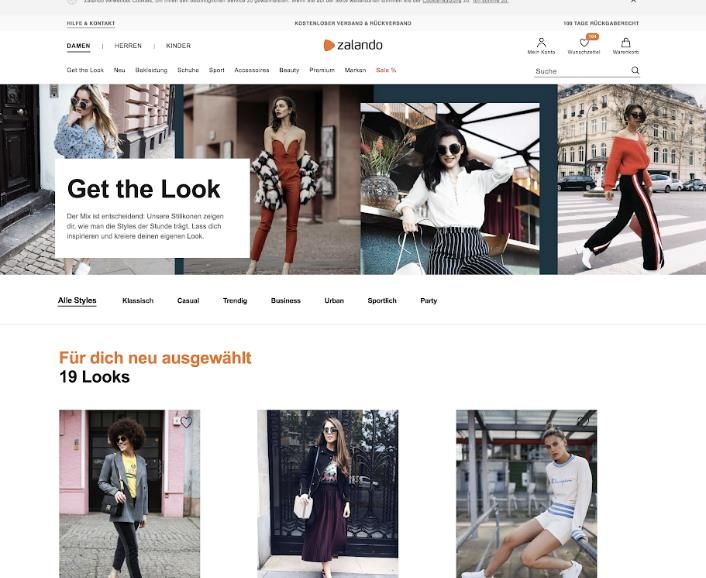Open the Premium menu

tap(322, 70)
